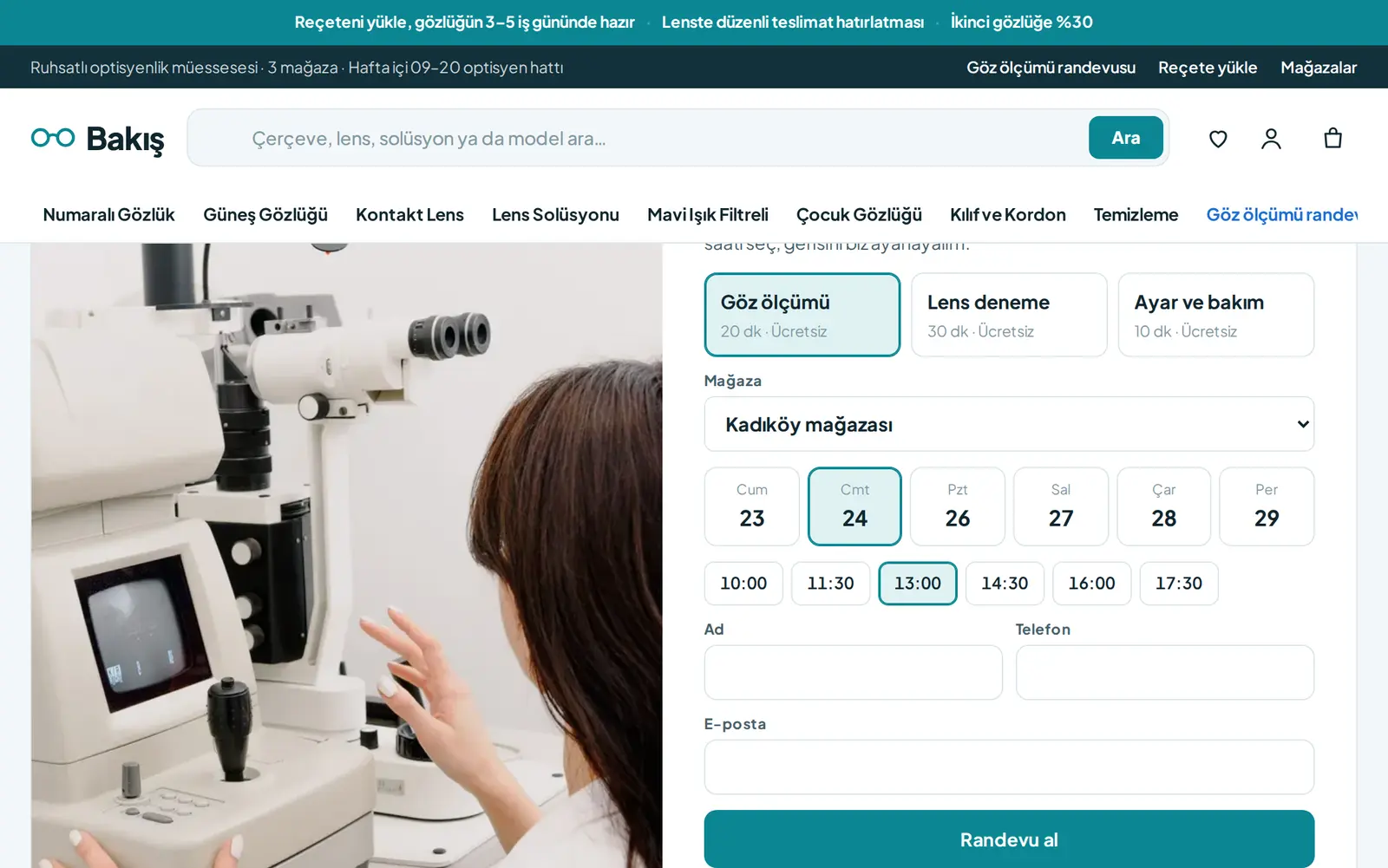Image resolution: width=1388 pixels, height=868 pixels.
Task: Open Güneş Gözlüğü category
Action: coord(265,215)
